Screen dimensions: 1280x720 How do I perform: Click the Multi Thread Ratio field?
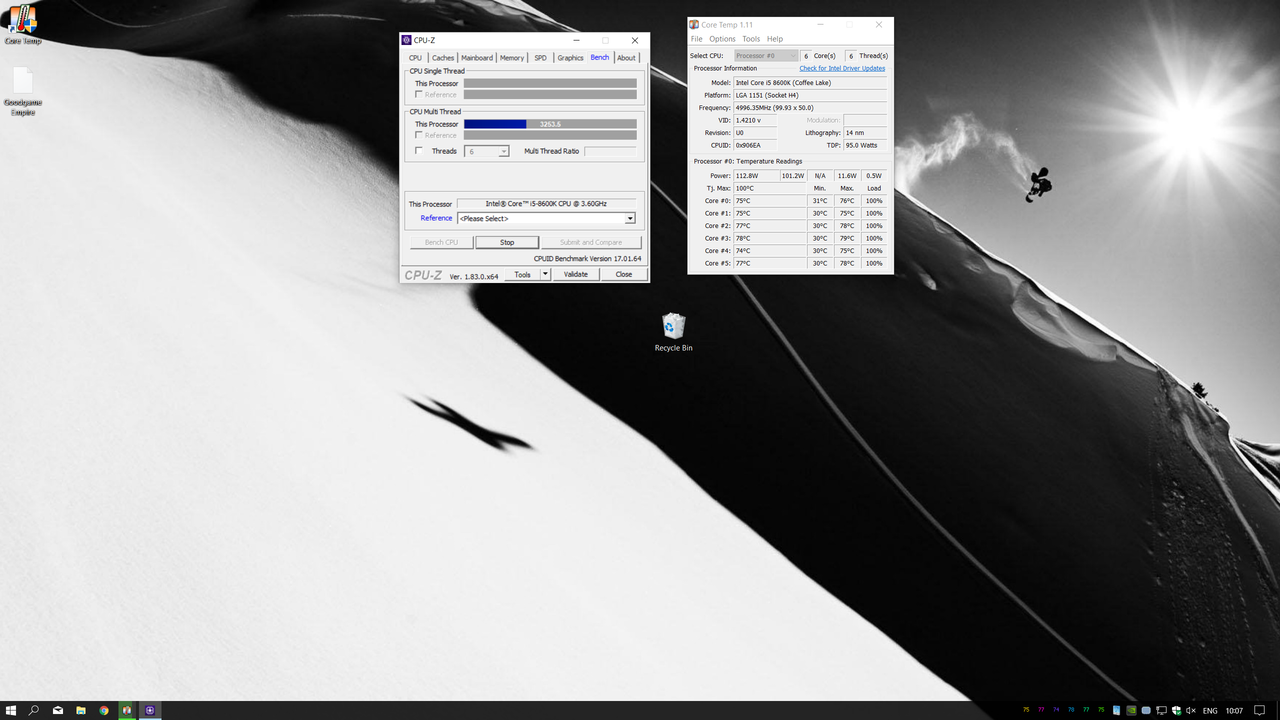pos(611,151)
